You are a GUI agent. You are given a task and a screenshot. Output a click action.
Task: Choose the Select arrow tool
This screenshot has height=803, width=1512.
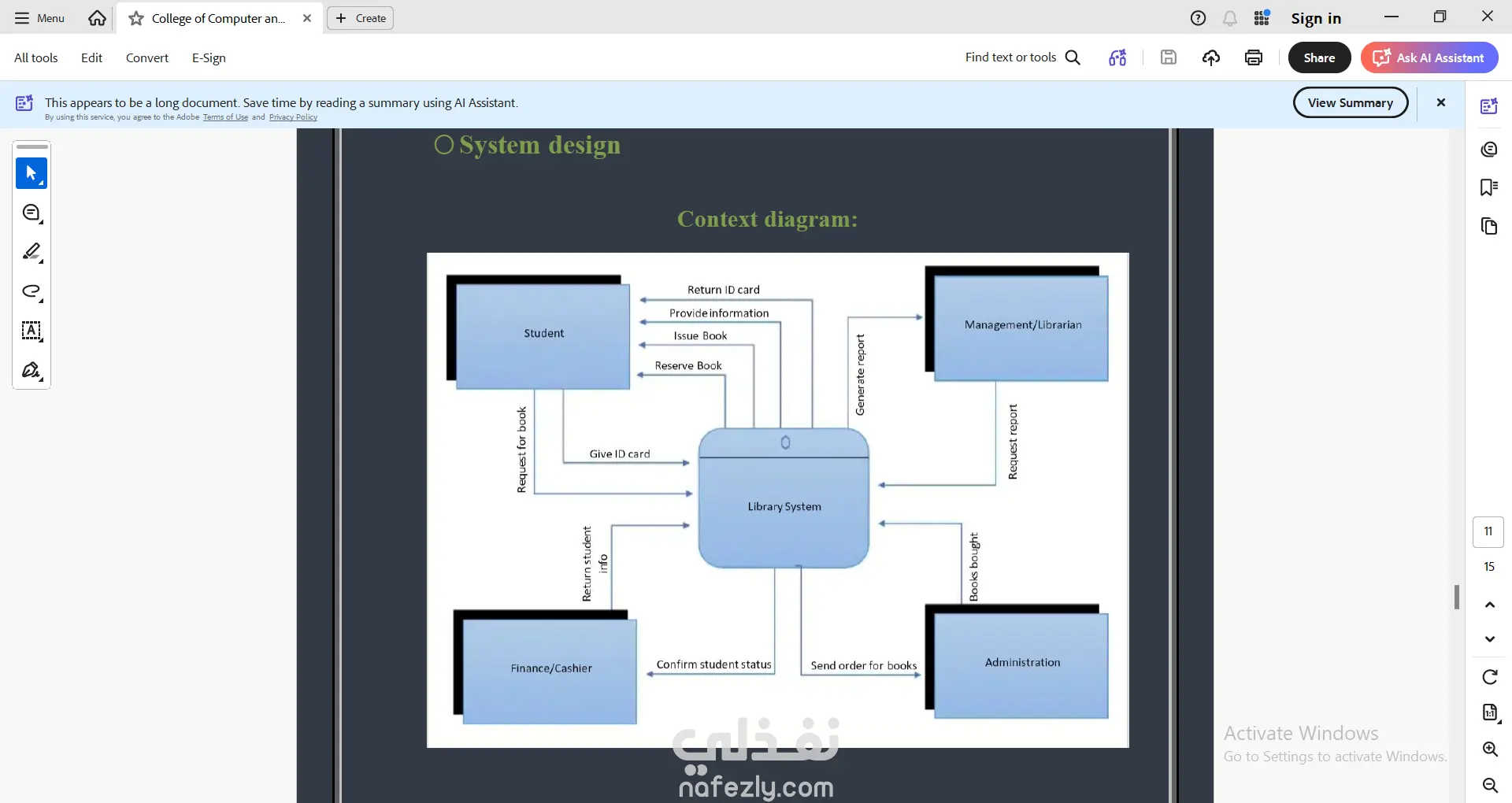click(x=31, y=173)
